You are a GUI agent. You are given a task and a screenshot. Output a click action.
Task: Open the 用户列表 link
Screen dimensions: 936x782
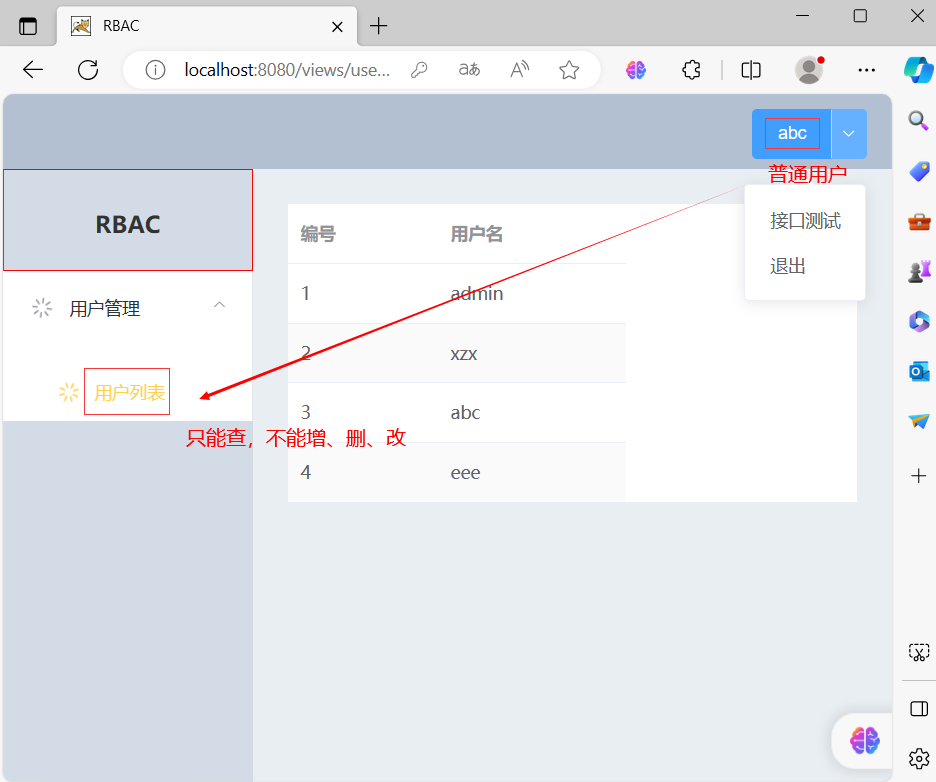coord(127,391)
